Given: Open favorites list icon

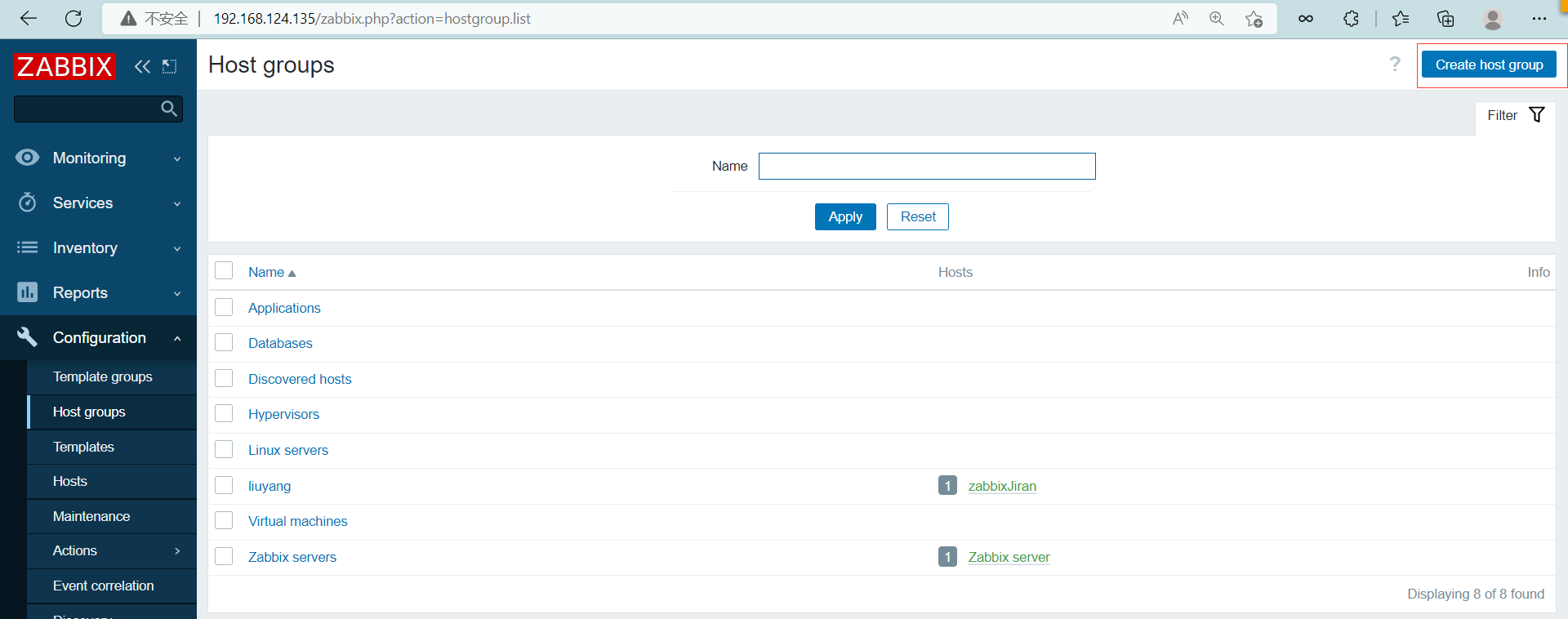Looking at the screenshot, I should [x=1401, y=19].
